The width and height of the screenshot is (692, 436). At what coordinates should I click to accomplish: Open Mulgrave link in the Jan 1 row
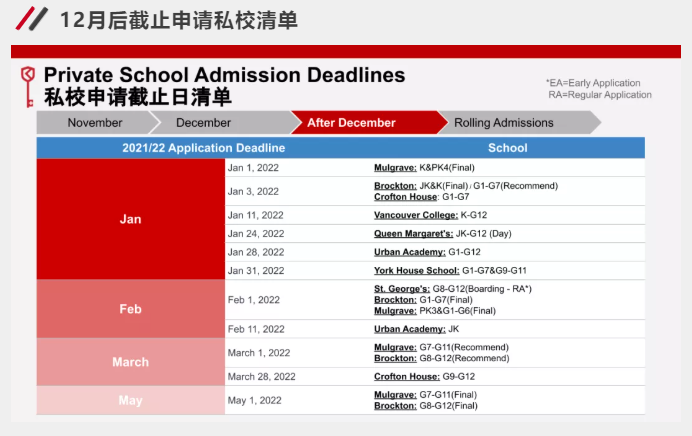(x=395, y=168)
